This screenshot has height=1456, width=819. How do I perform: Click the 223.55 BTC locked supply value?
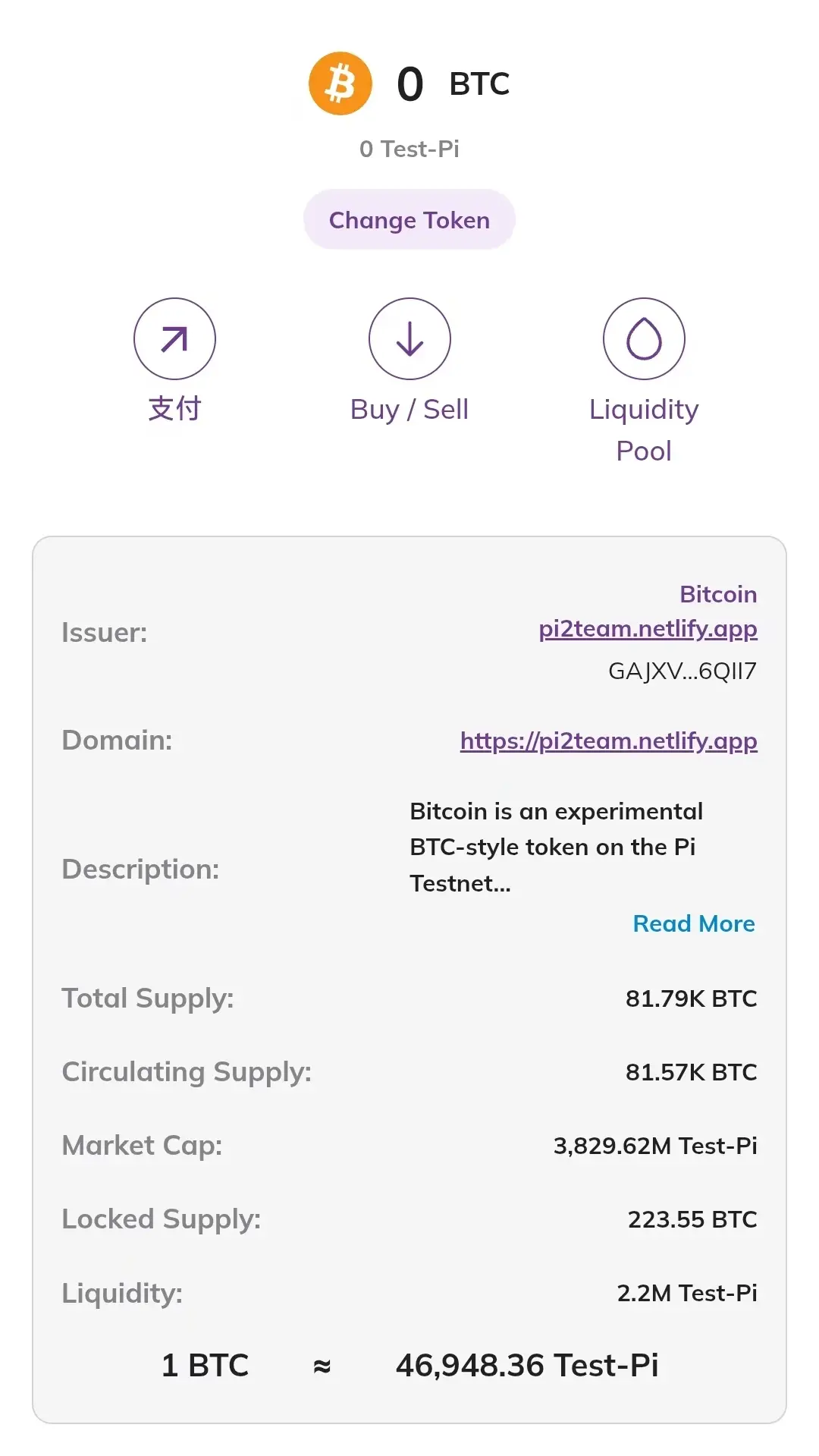(692, 1219)
